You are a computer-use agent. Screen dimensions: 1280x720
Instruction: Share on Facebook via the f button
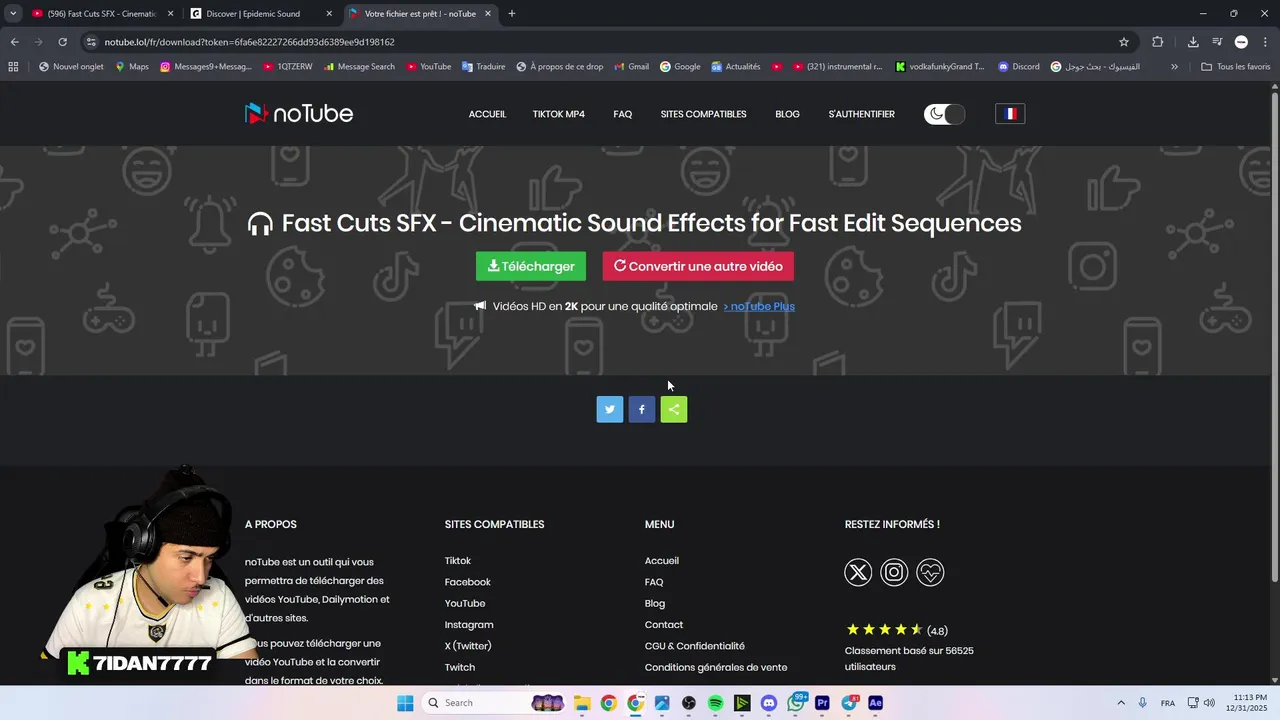click(642, 409)
